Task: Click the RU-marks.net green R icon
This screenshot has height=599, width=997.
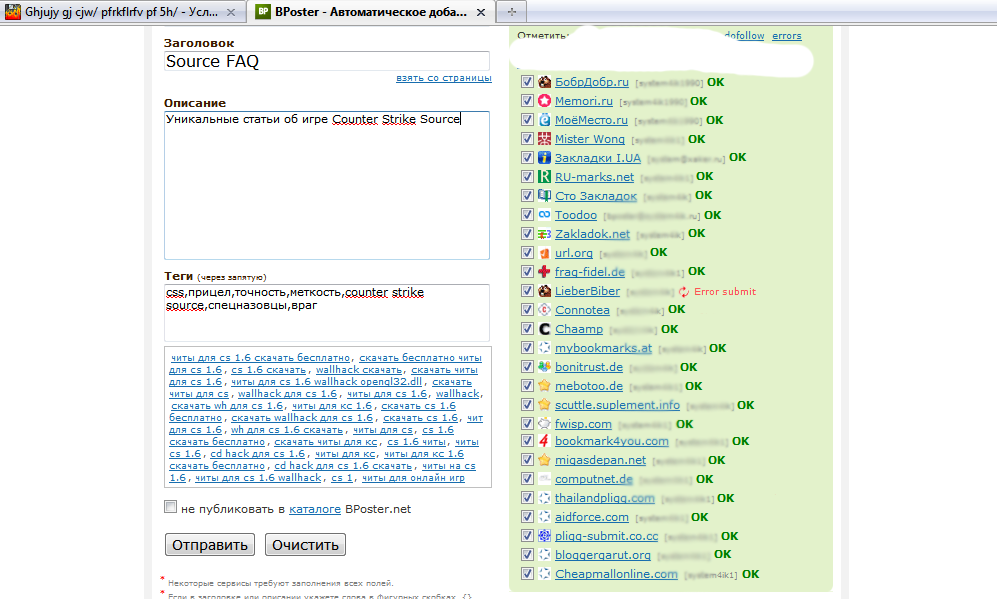Action: click(x=544, y=177)
